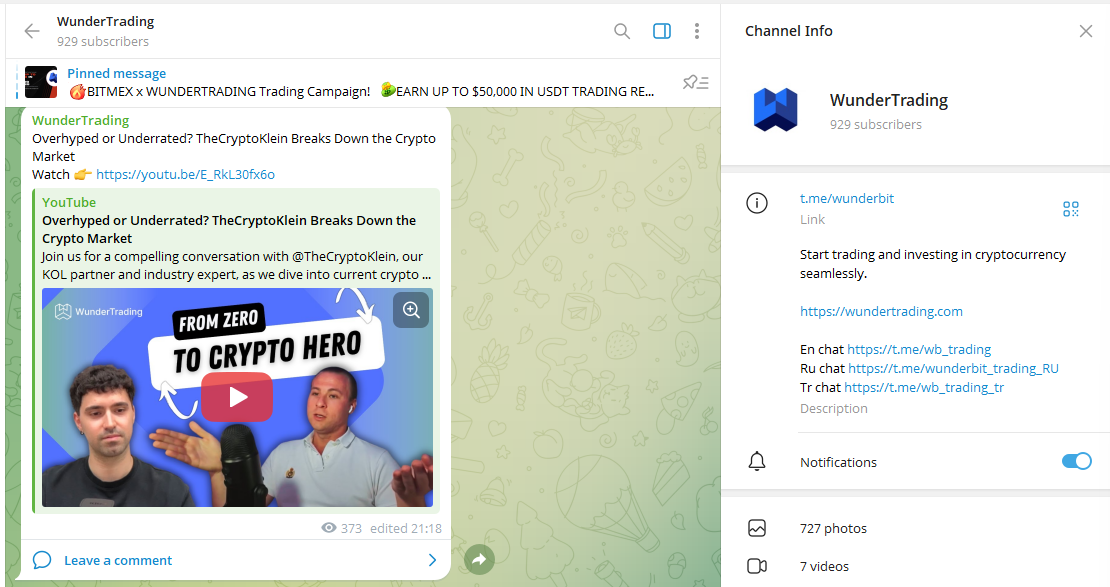Image resolution: width=1110 pixels, height=587 pixels.
Task: Forward the post with share arrow
Action: pos(479,559)
